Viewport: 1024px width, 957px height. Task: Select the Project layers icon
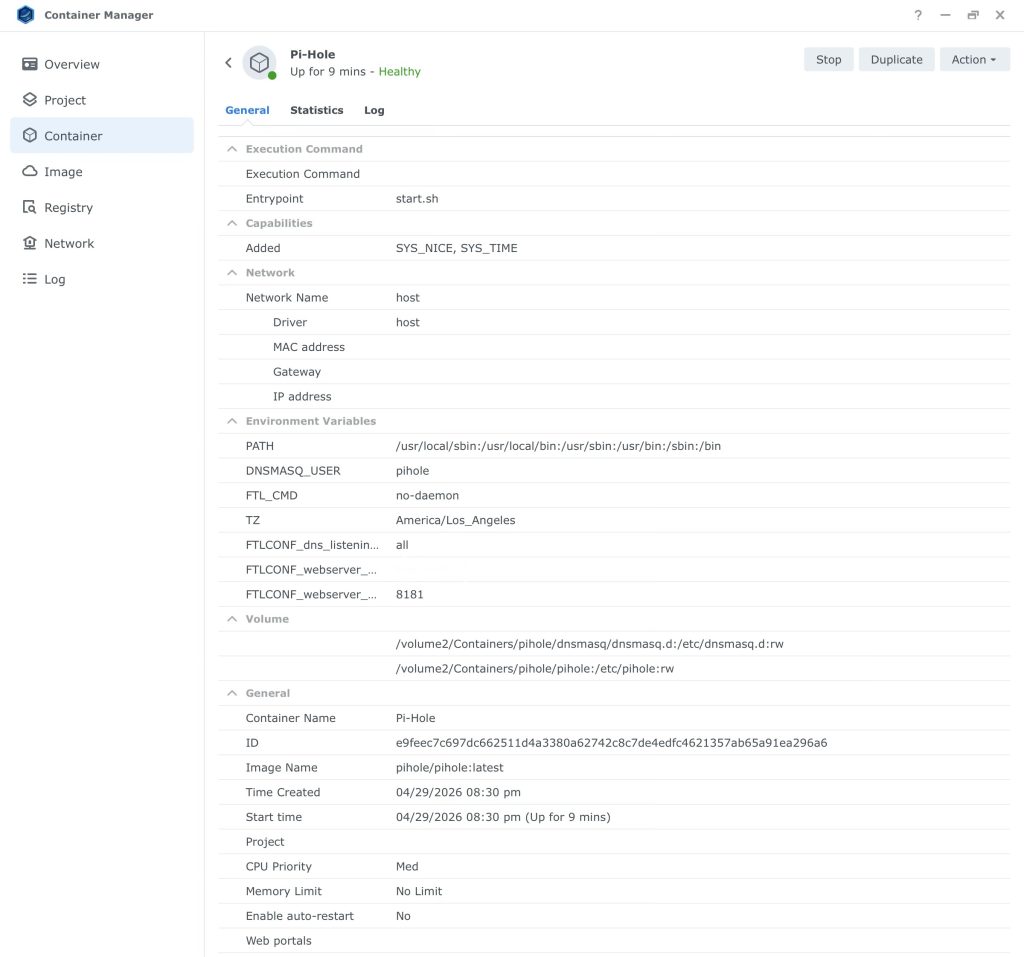[x=29, y=99]
